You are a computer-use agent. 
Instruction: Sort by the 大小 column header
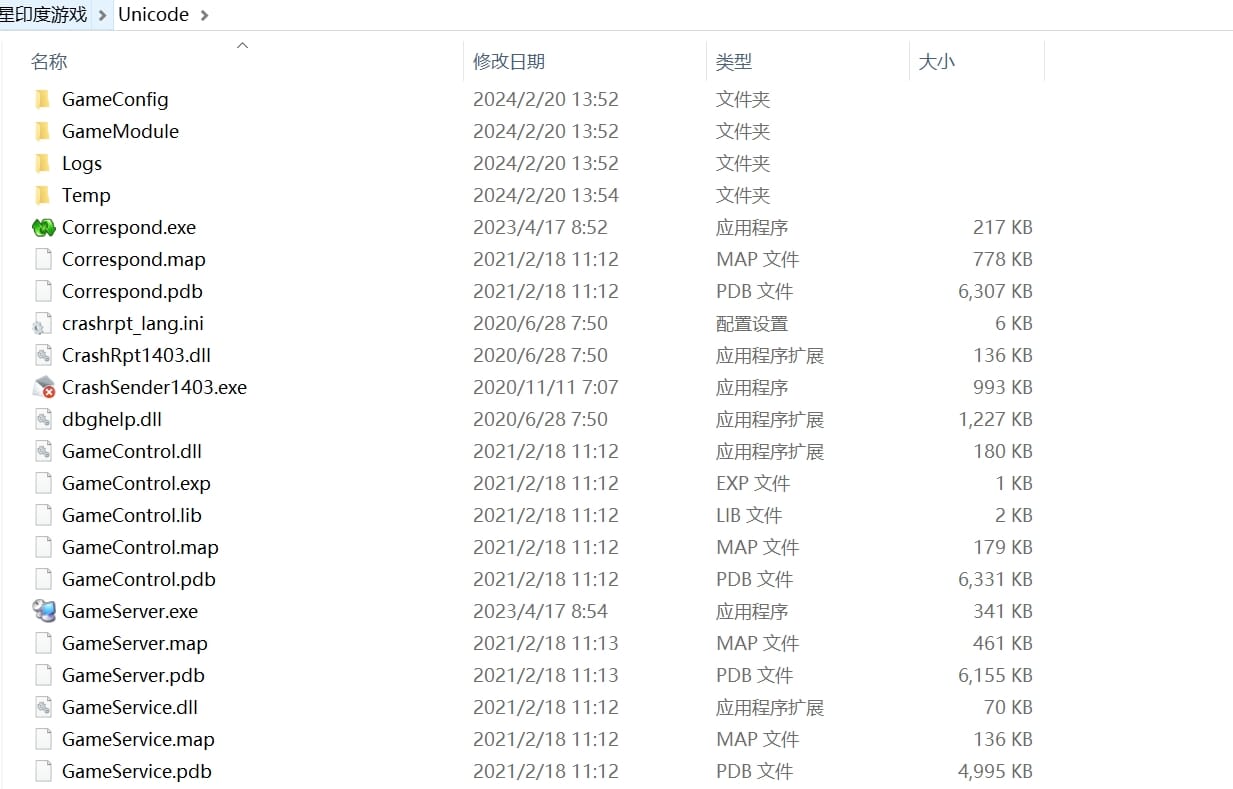[937, 62]
